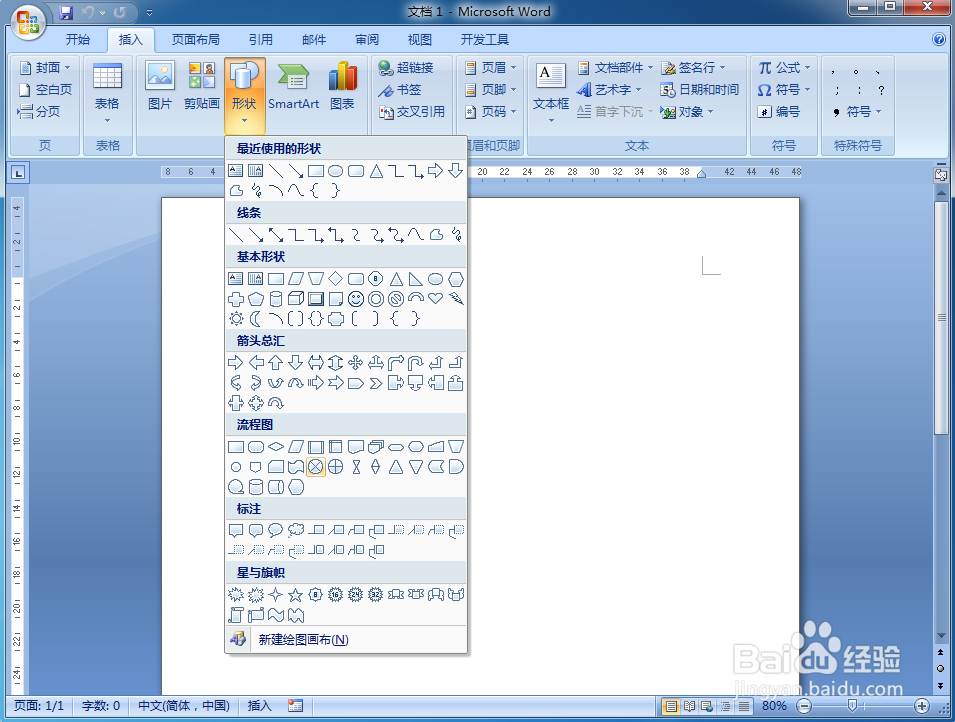
Task: Collapse the Shapes dropdown button
Action: tap(244, 96)
